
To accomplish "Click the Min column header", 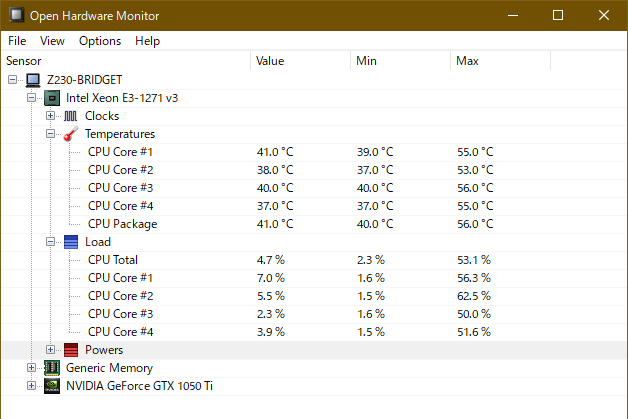I will click(401, 61).
